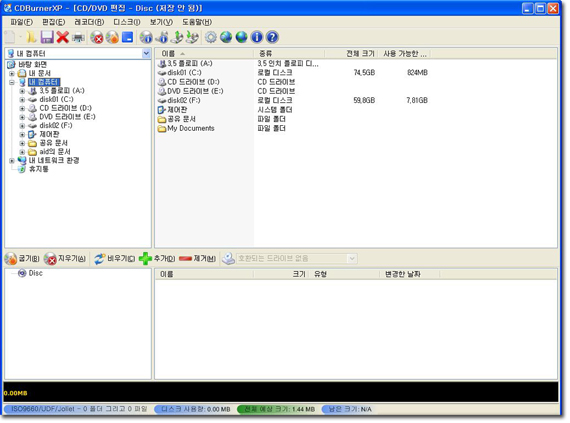Open the 내 컴퓨터 location dropdown
The width and height of the screenshot is (570, 423).
click(146, 53)
